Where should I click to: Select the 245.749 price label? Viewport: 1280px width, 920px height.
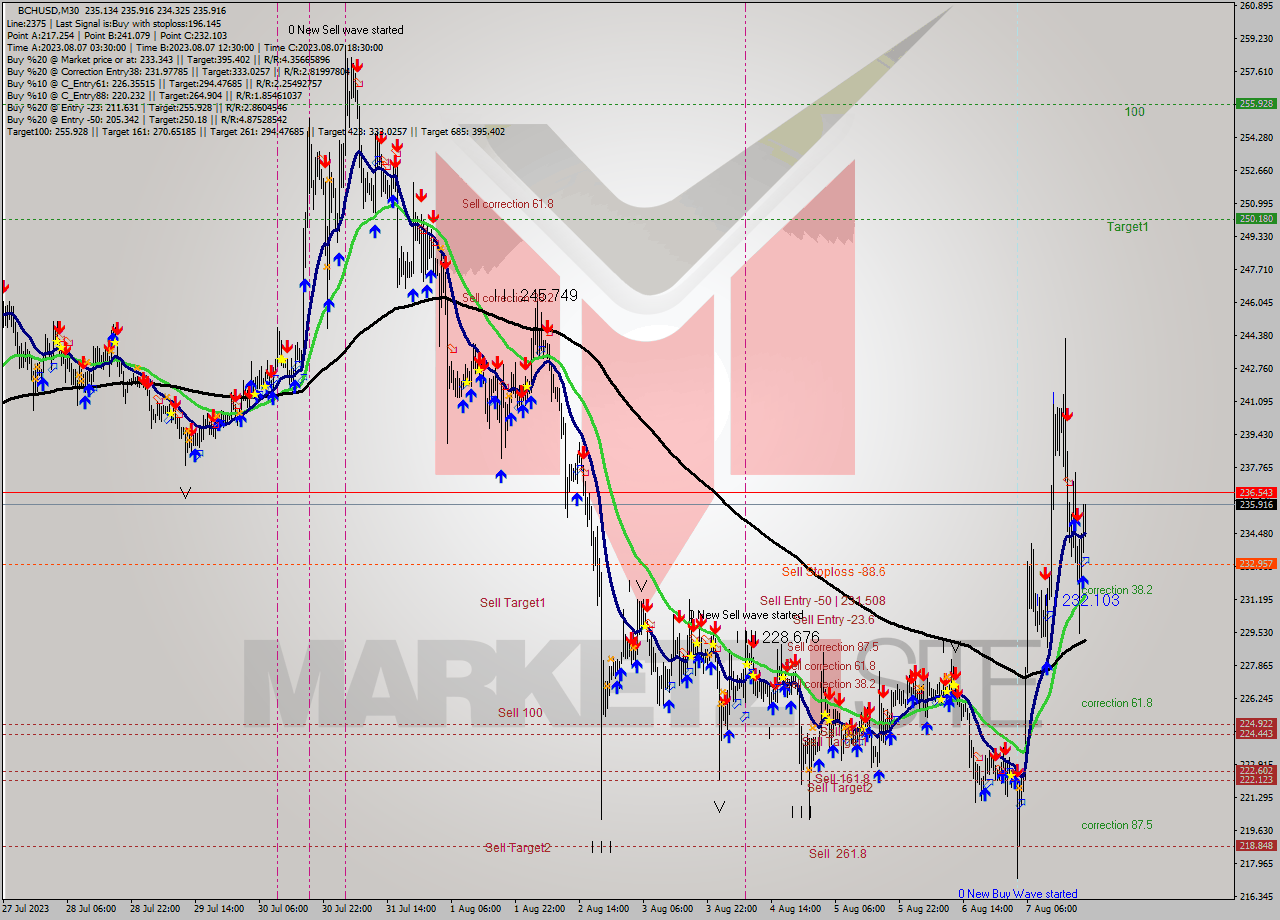(x=549, y=295)
